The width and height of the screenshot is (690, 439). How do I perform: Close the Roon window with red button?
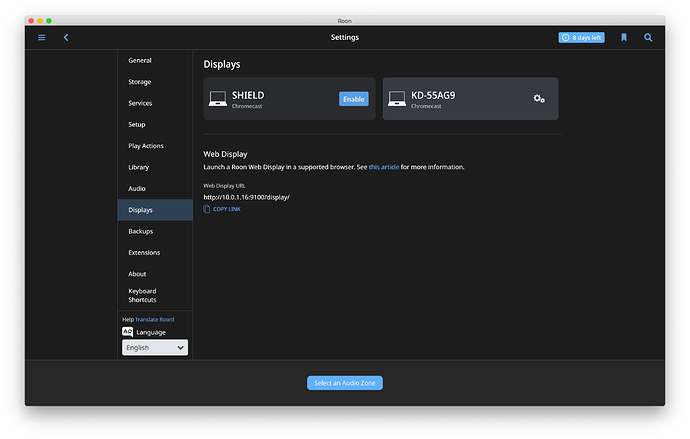coord(31,21)
